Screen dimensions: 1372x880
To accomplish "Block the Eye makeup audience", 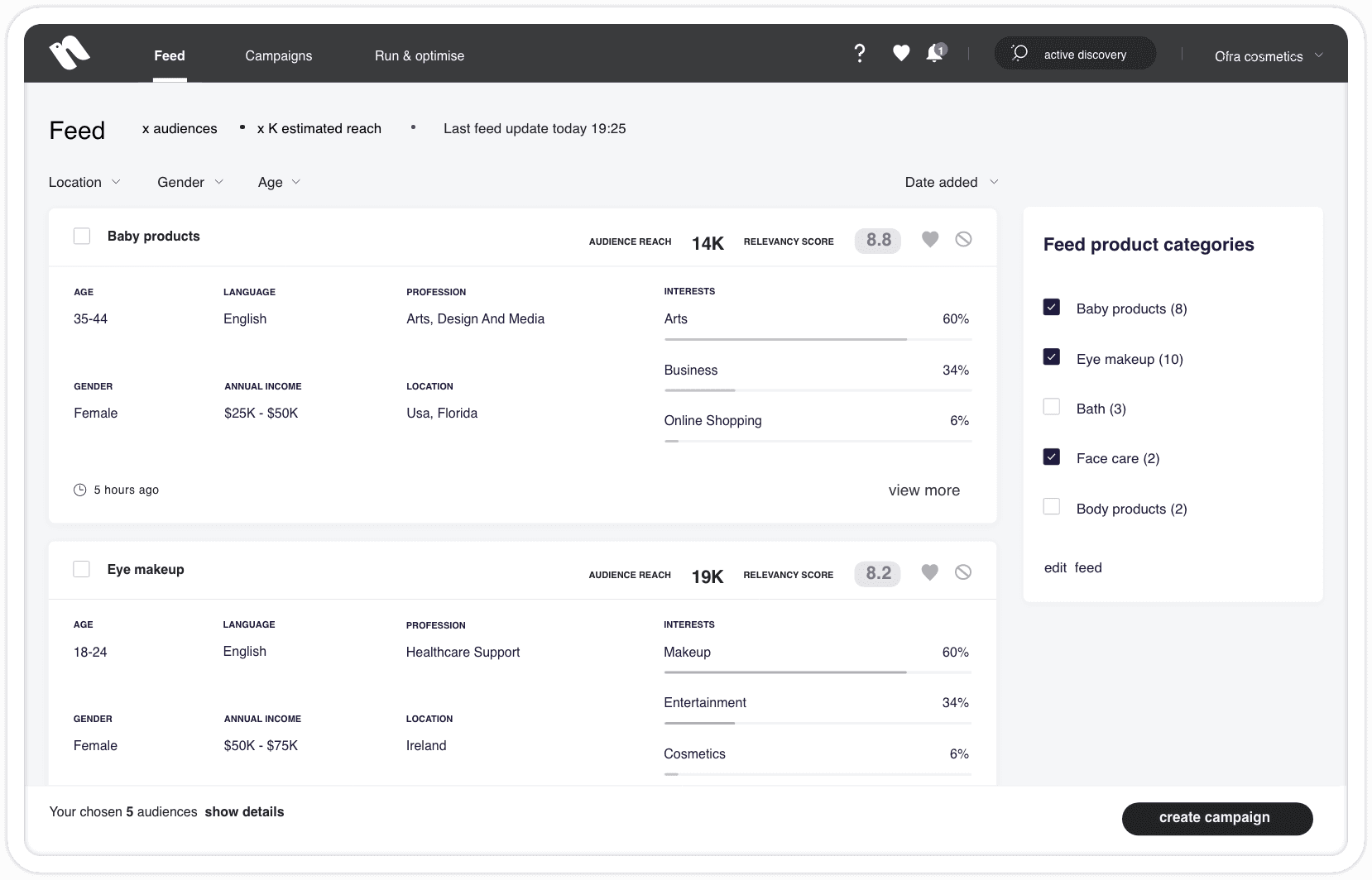I will [x=963, y=572].
